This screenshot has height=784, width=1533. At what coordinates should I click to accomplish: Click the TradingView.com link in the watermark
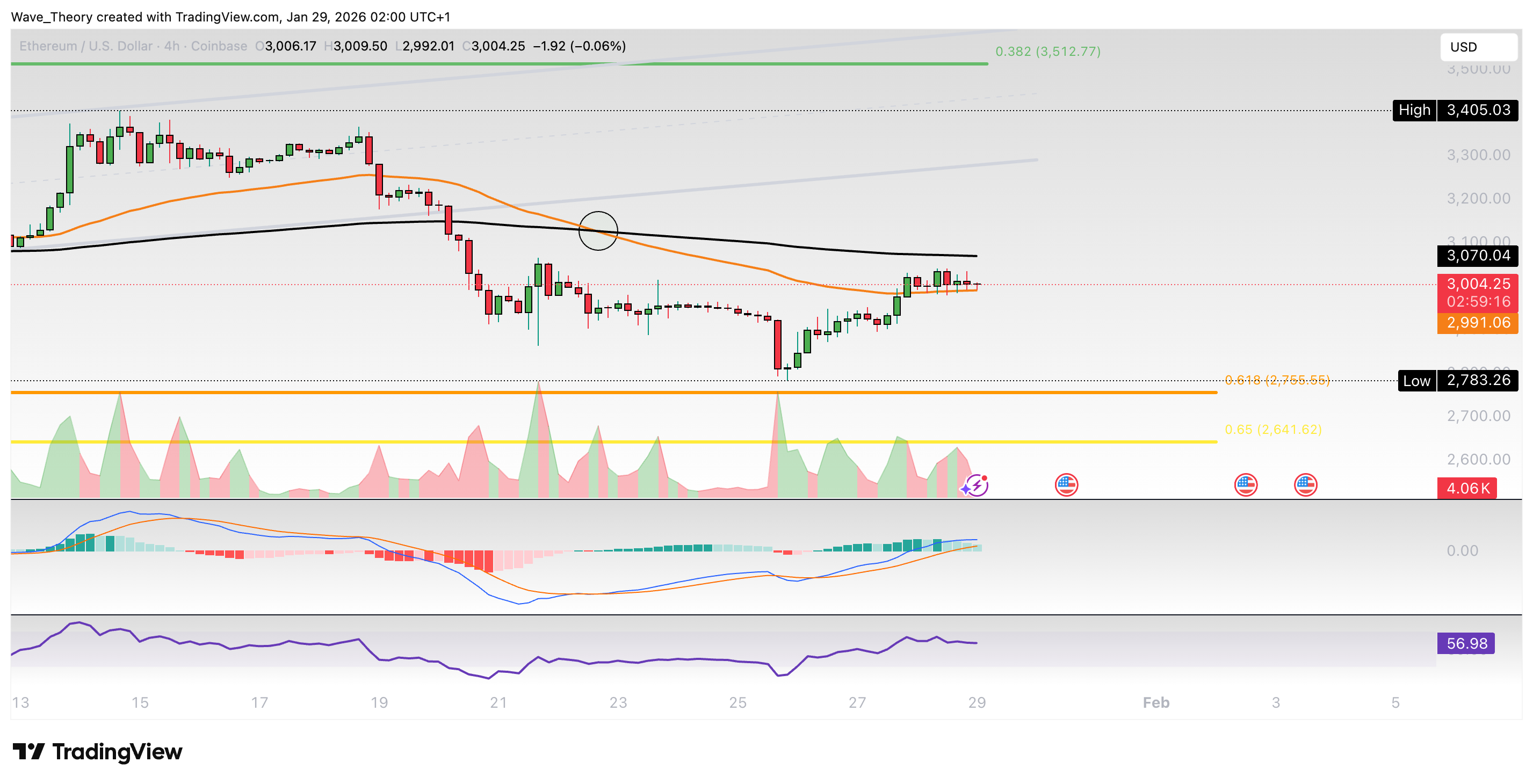point(226,17)
